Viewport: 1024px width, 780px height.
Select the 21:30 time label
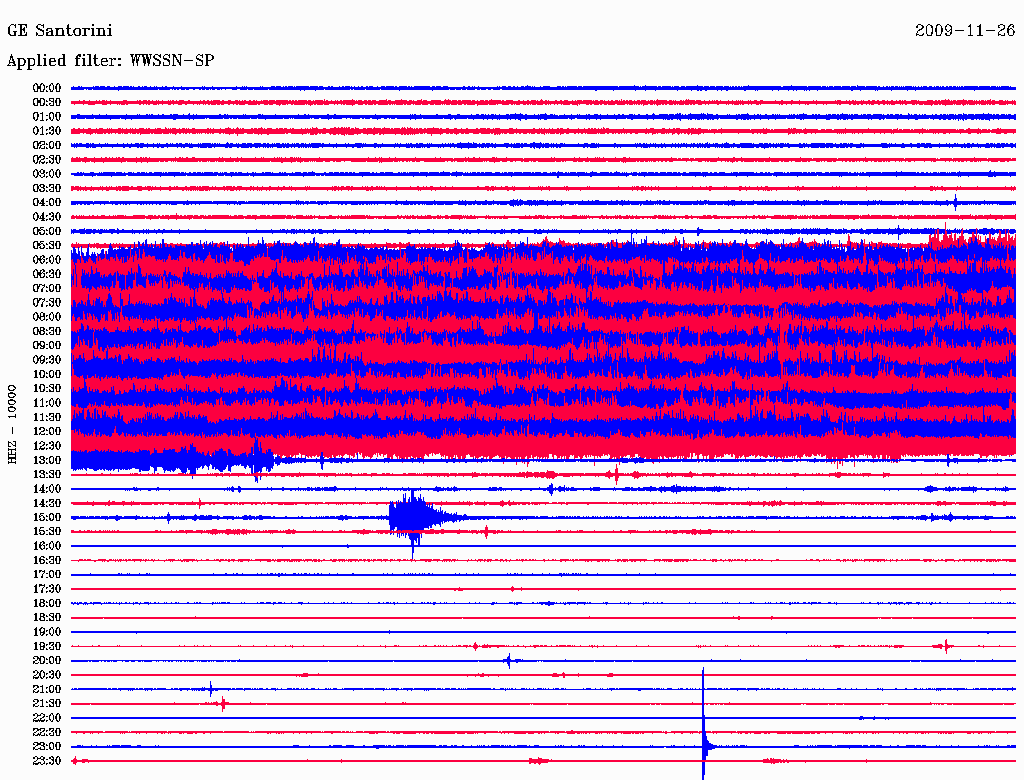pos(47,704)
